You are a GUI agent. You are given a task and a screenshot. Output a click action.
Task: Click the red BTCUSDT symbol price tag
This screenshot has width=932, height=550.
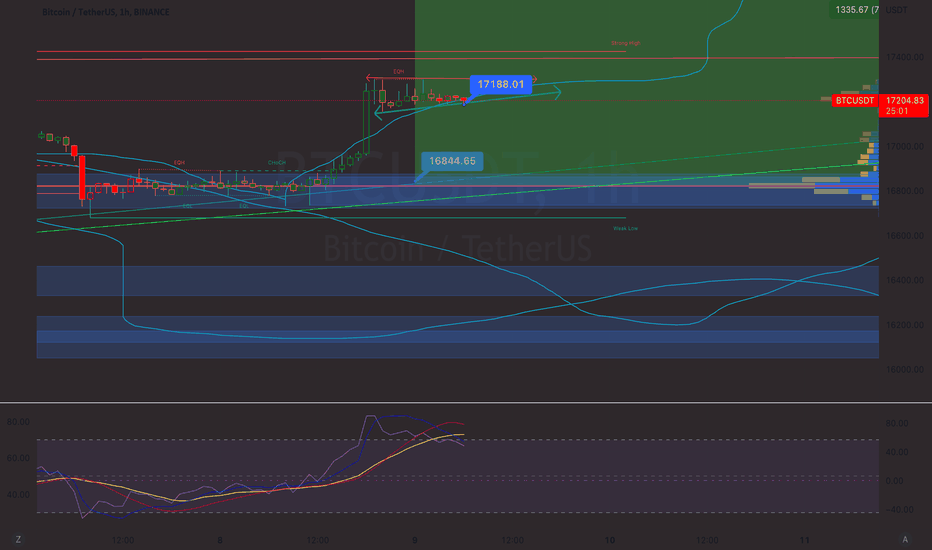click(855, 100)
